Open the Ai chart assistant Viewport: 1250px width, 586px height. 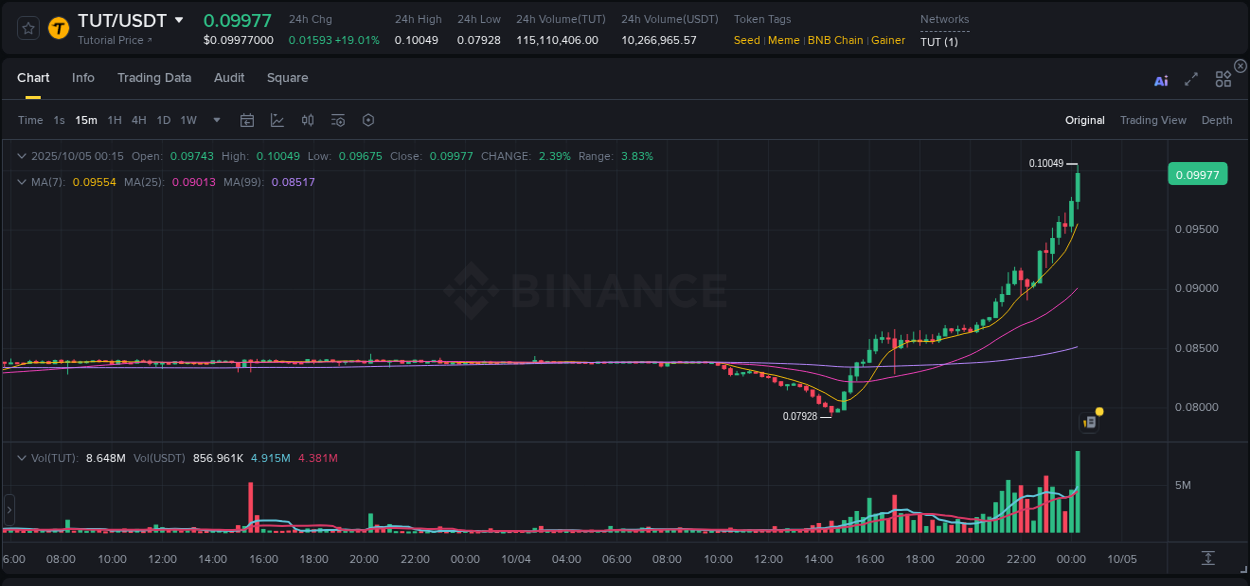point(1160,80)
